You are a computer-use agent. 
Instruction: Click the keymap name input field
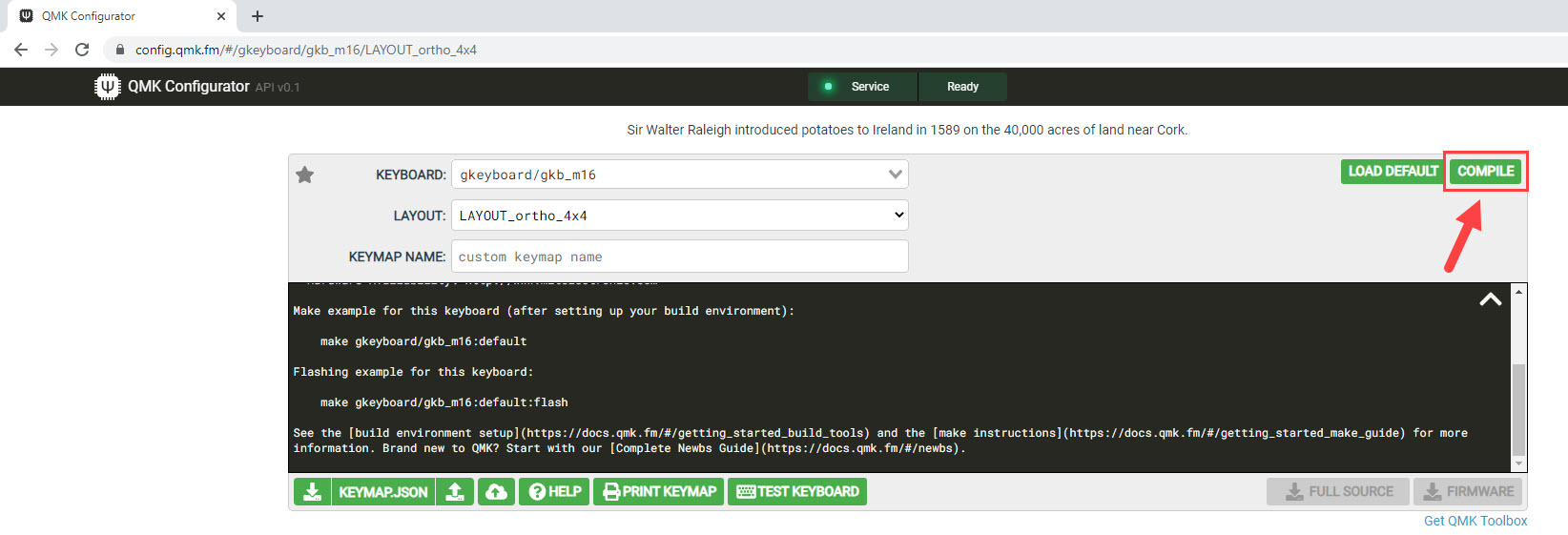pos(680,257)
